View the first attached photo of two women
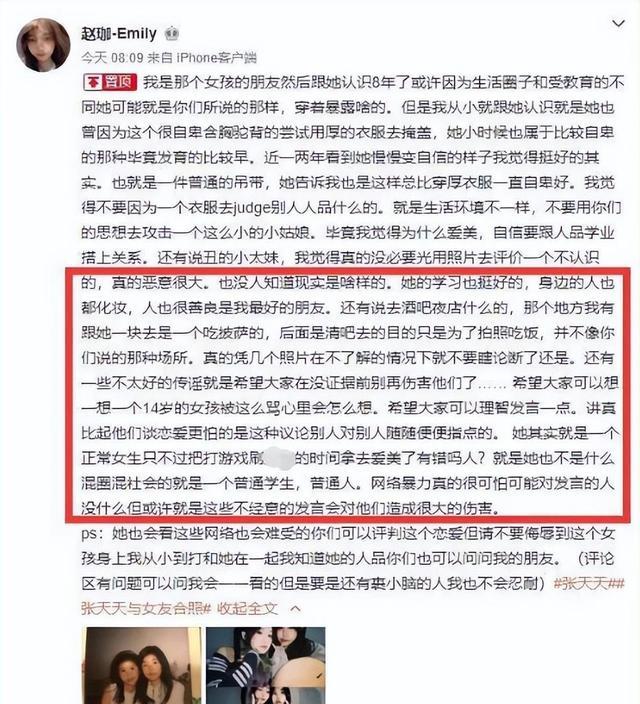This screenshot has height=704, width=640. coord(142,665)
